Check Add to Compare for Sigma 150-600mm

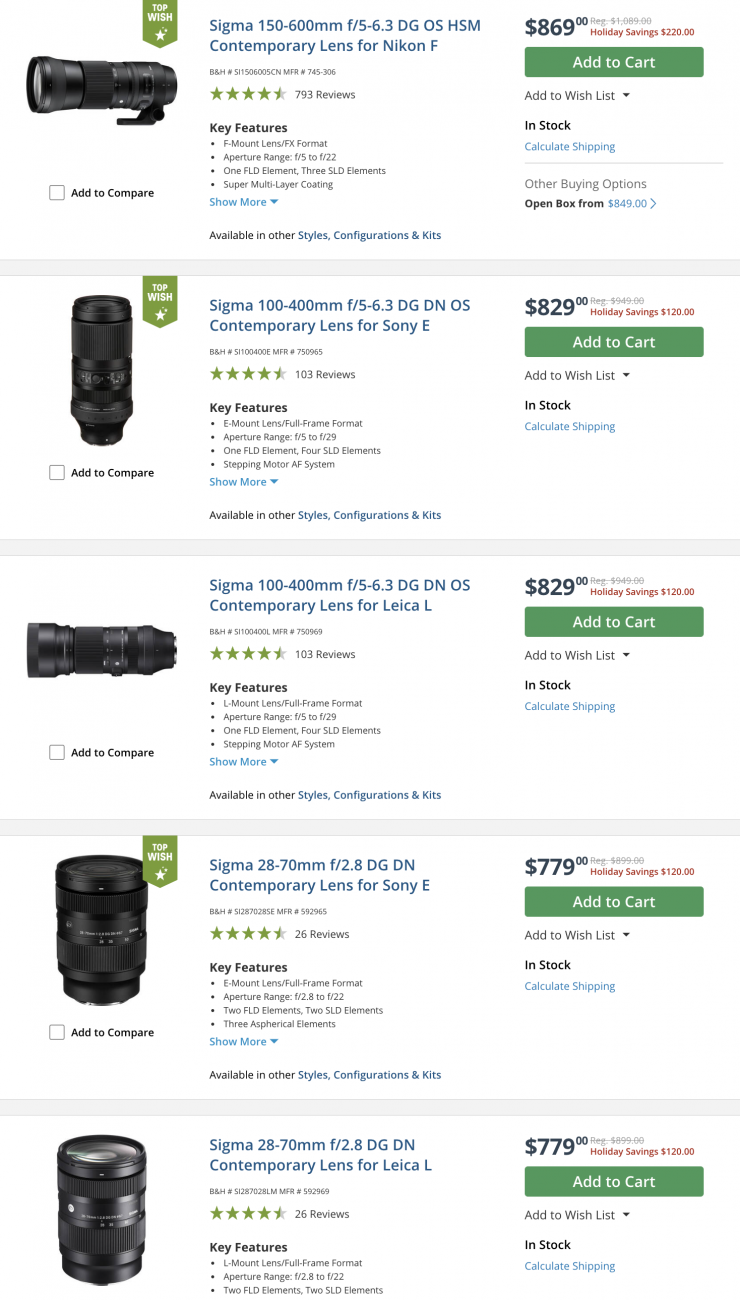coord(57,193)
